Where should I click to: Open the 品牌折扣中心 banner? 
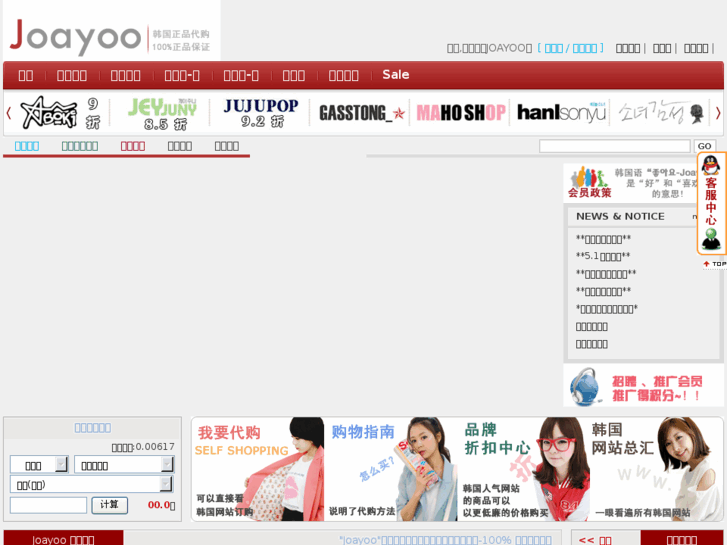pyautogui.click(x=523, y=469)
